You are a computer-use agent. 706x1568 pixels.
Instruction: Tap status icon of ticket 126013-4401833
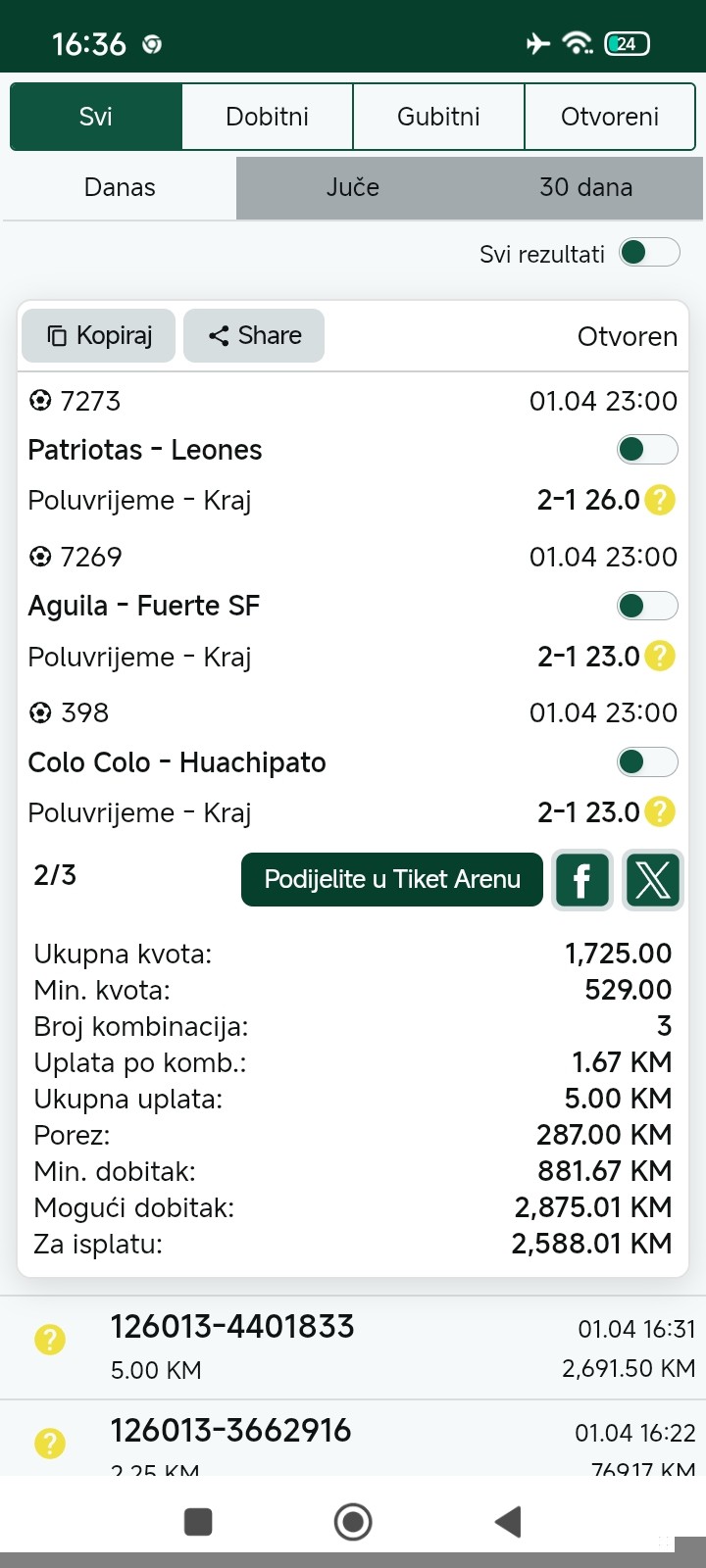coord(50,1340)
